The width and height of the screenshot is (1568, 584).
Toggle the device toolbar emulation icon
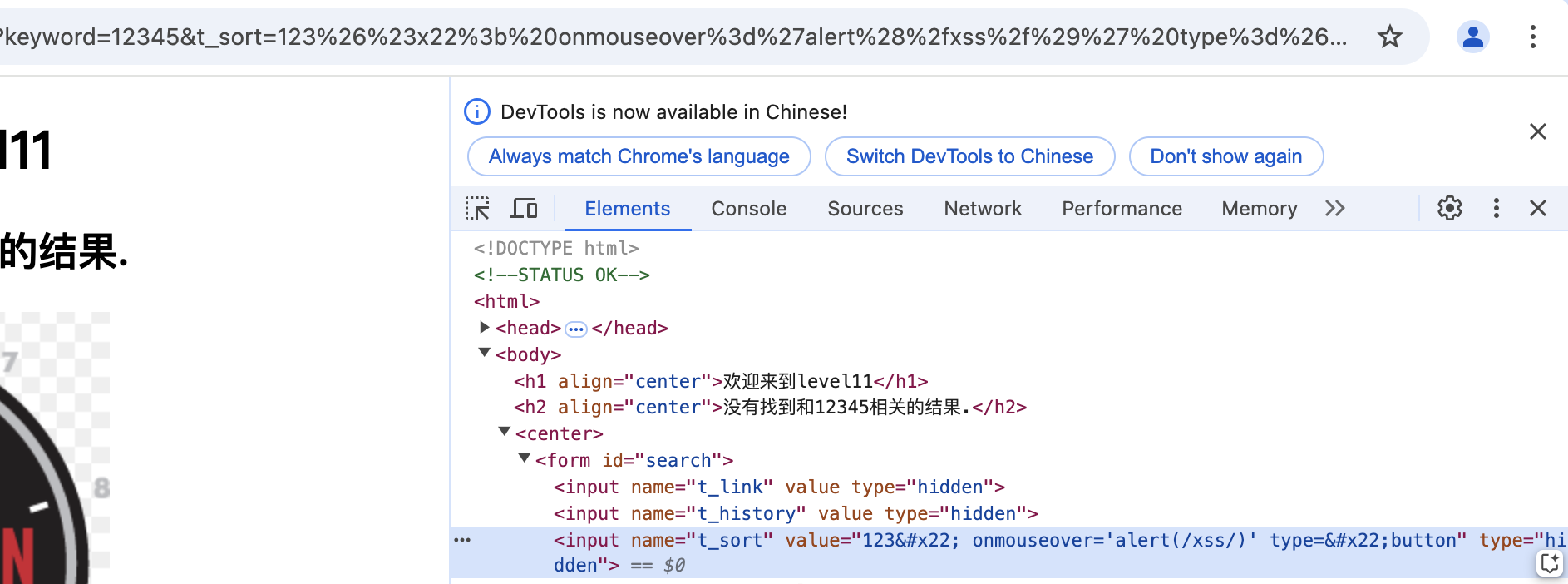click(x=524, y=208)
